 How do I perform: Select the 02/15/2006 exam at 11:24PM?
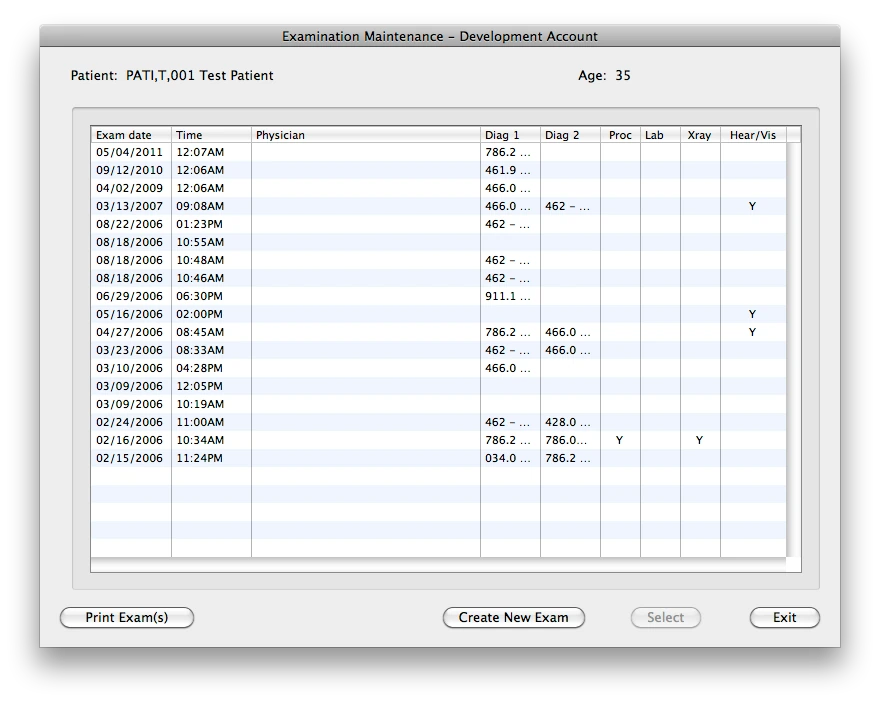point(300,458)
